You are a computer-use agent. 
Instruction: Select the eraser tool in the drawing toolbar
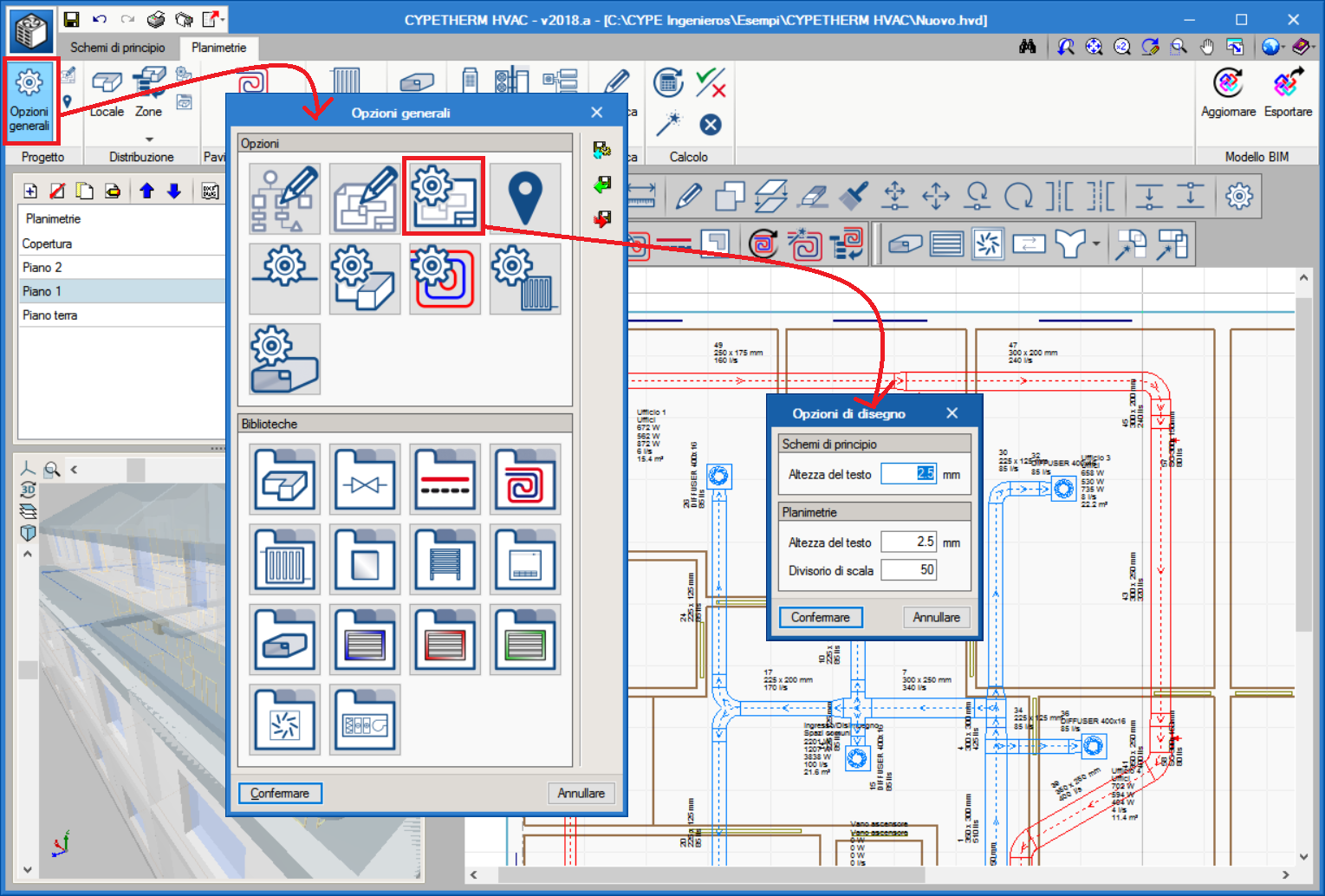click(812, 197)
